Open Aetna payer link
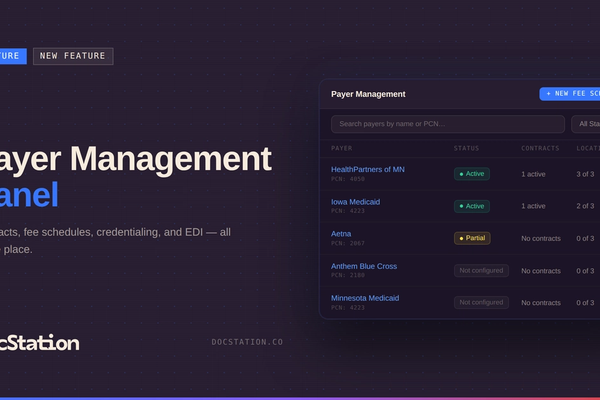The width and height of the screenshot is (600, 400). pos(341,233)
